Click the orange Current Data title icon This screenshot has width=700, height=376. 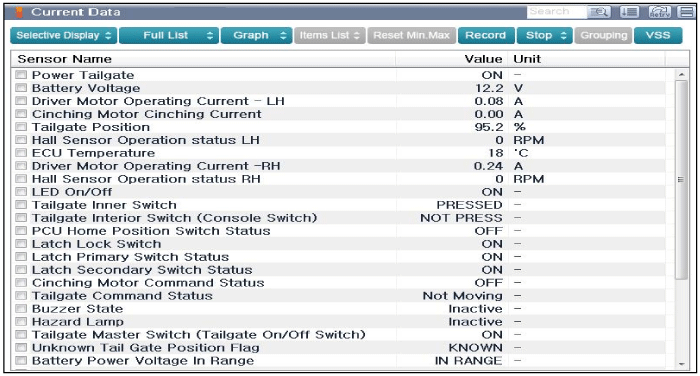[19, 12]
